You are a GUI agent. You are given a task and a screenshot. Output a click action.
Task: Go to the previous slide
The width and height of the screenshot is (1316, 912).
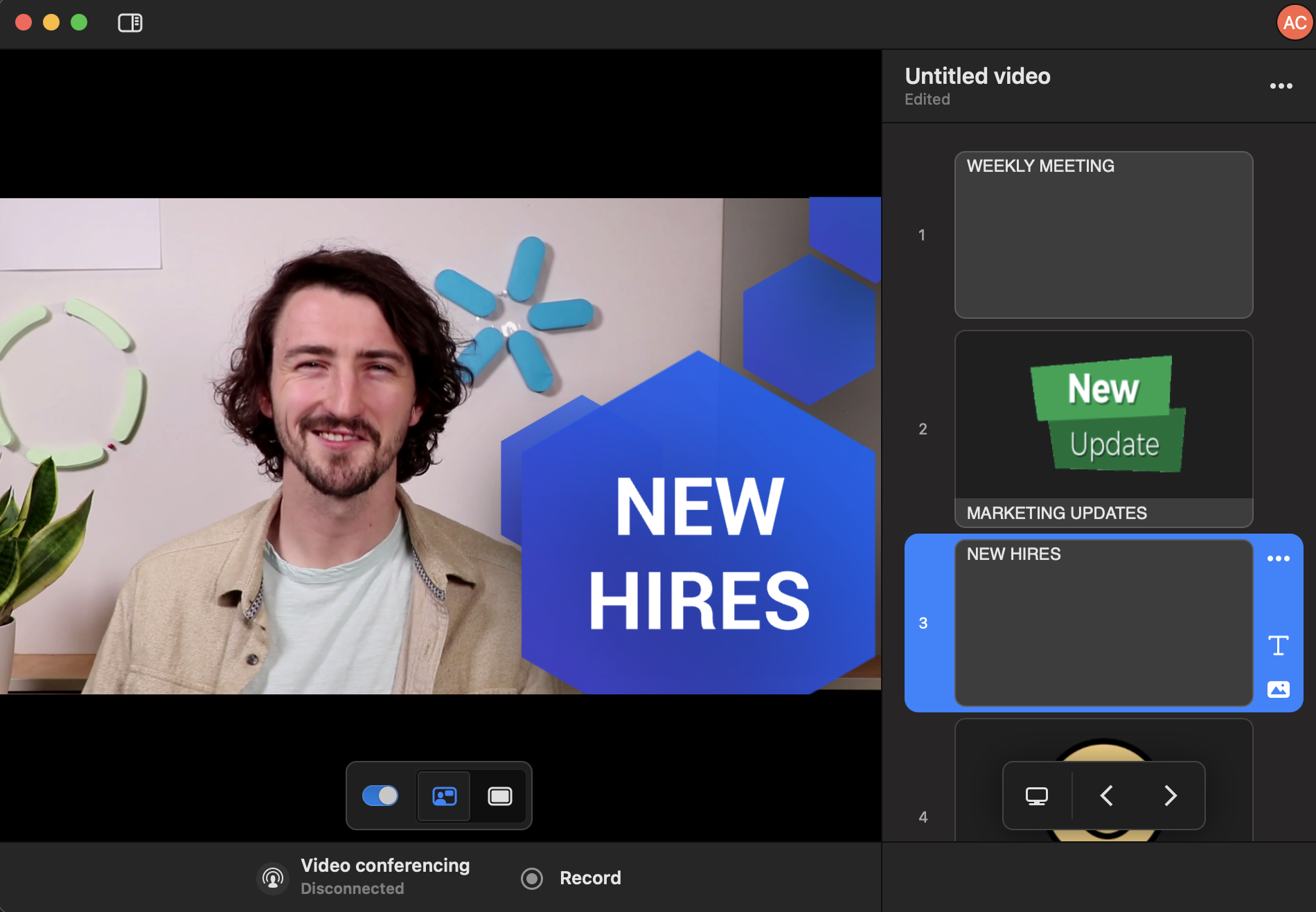click(1107, 796)
